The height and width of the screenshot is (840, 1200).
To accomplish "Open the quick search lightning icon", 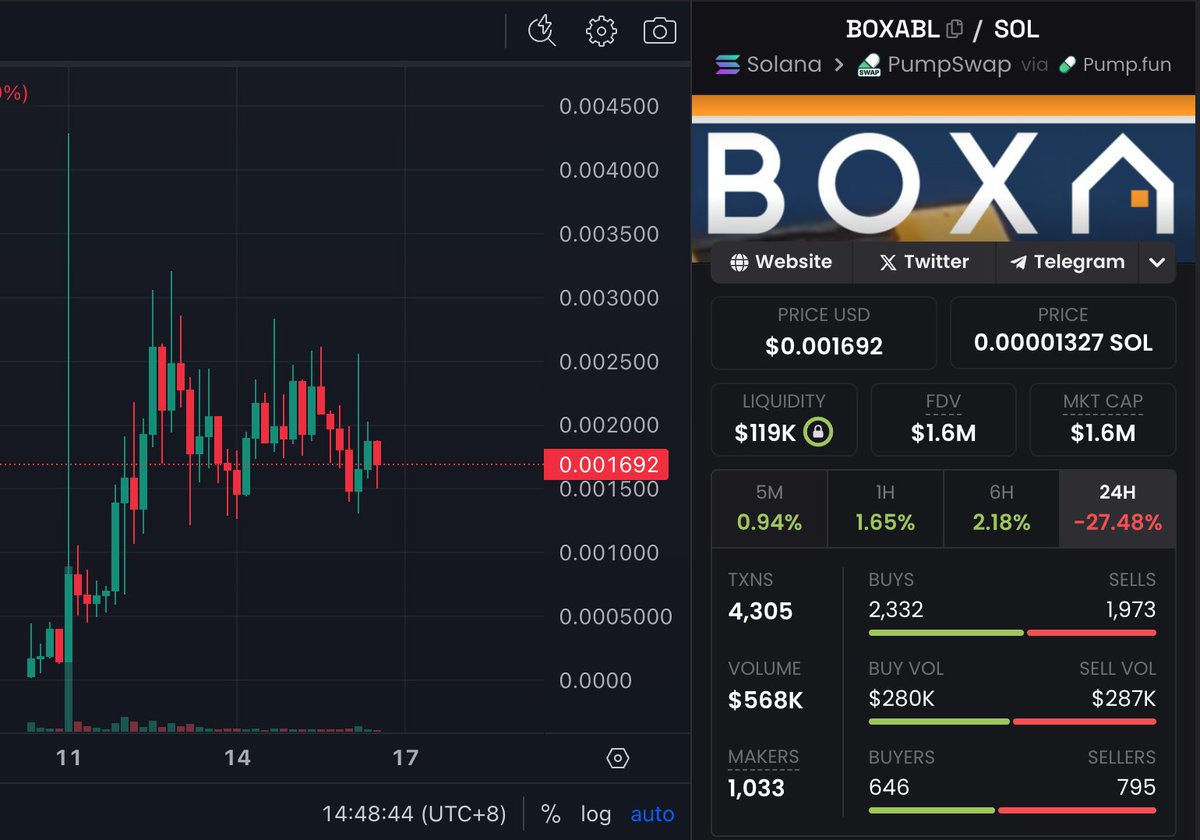I will (542, 30).
